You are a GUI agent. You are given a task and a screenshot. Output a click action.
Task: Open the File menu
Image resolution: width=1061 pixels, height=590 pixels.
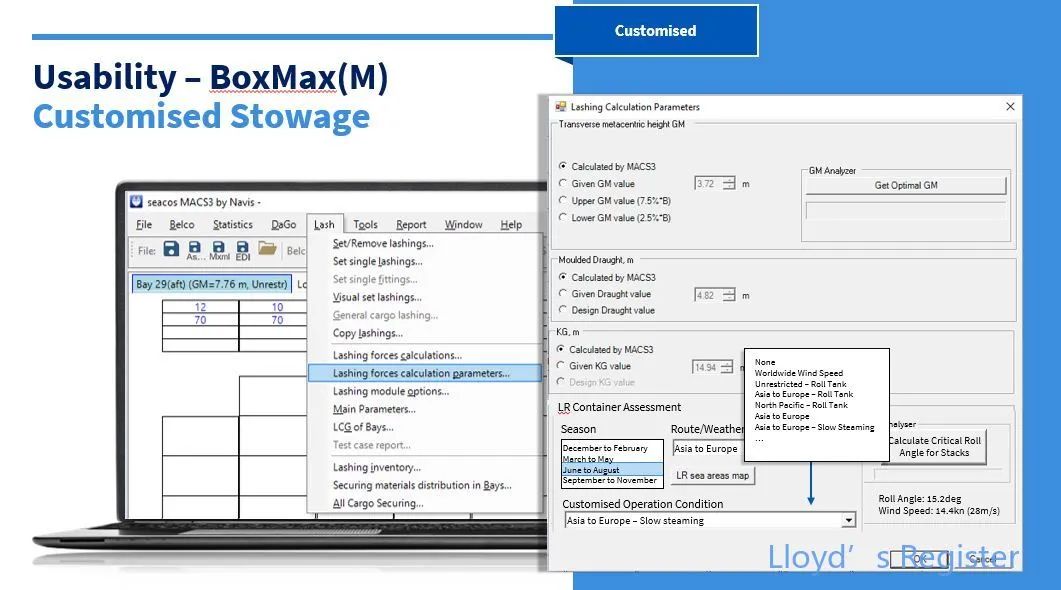pyautogui.click(x=144, y=225)
